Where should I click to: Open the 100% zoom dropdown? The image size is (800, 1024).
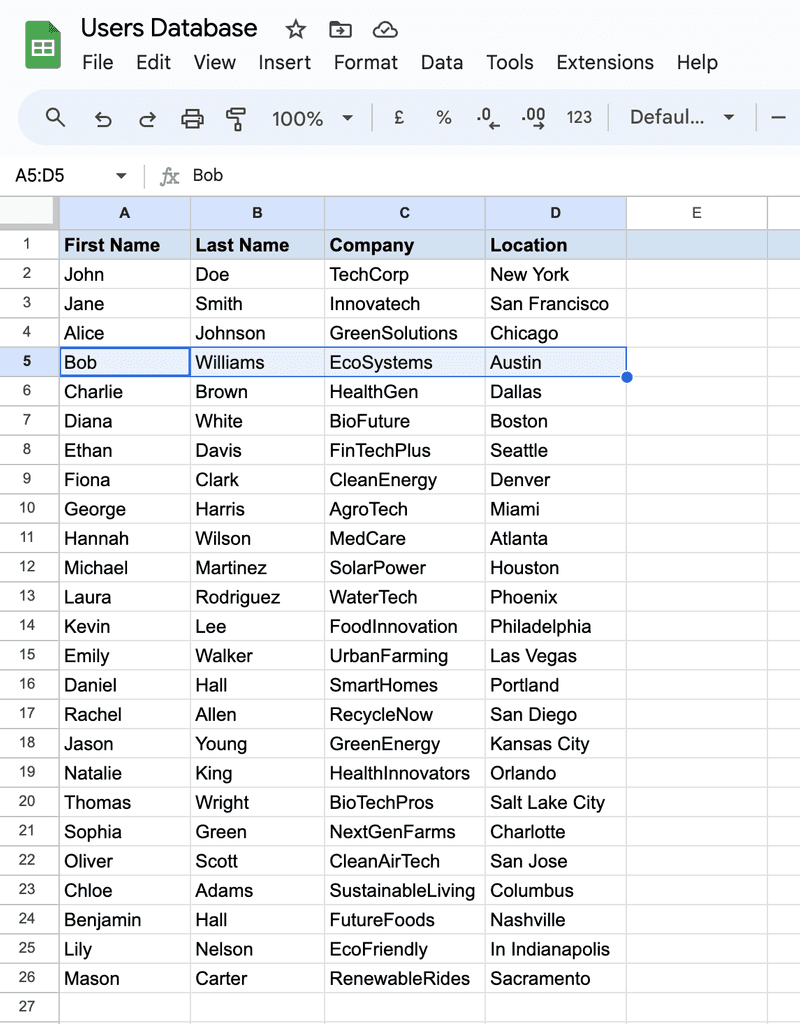coord(312,118)
